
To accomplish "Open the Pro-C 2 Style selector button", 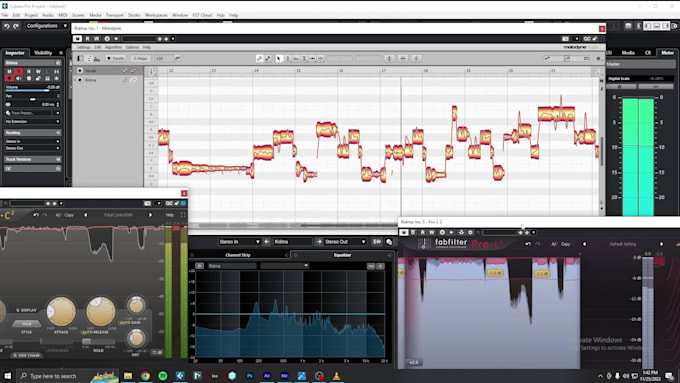I will tap(26, 324).
